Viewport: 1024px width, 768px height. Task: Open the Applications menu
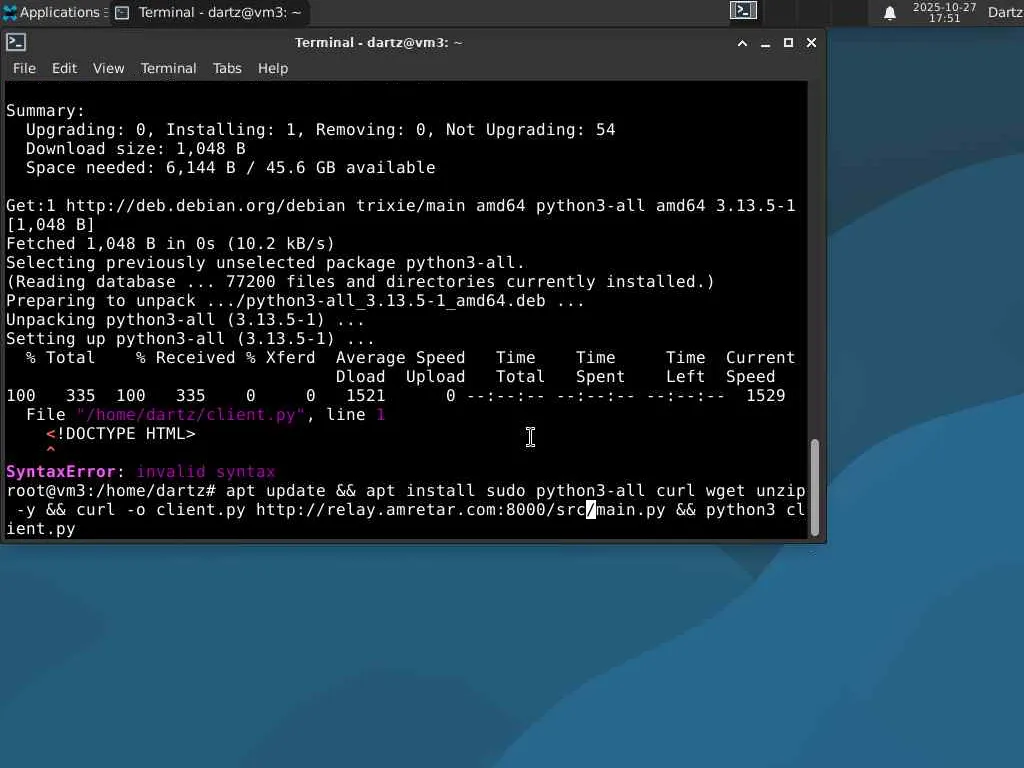tap(54, 12)
